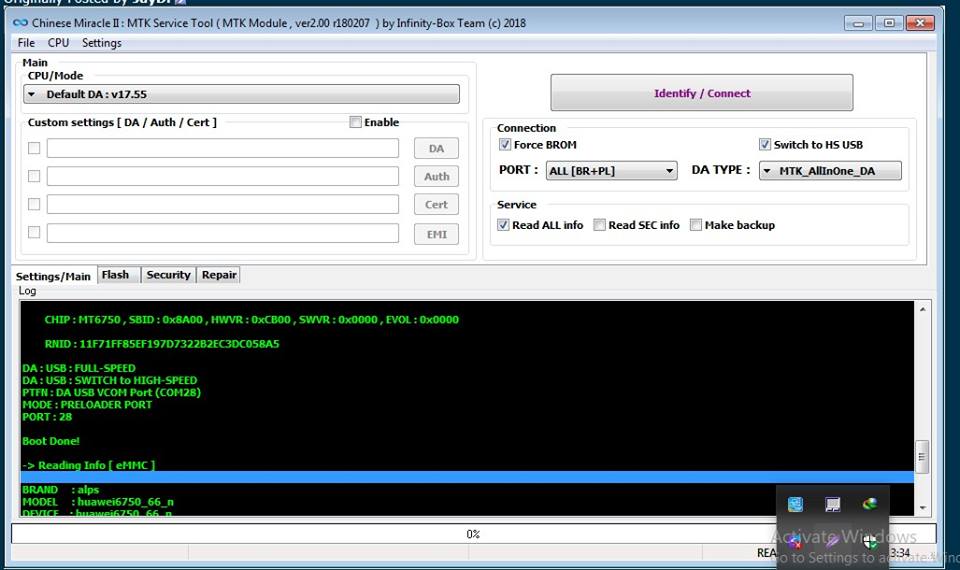Image resolution: width=960 pixels, height=570 pixels.
Task: Click the log scrollbar down arrow
Action: [922, 508]
